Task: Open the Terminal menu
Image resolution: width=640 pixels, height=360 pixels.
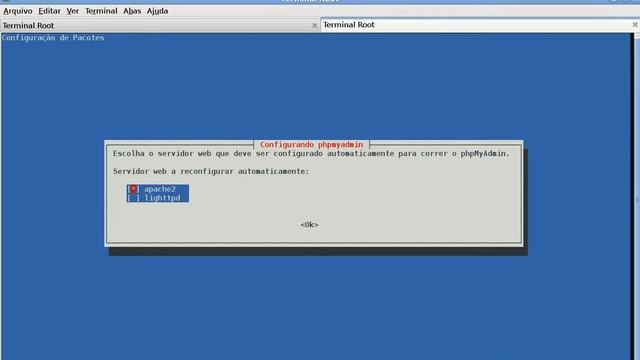Action: (101, 11)
